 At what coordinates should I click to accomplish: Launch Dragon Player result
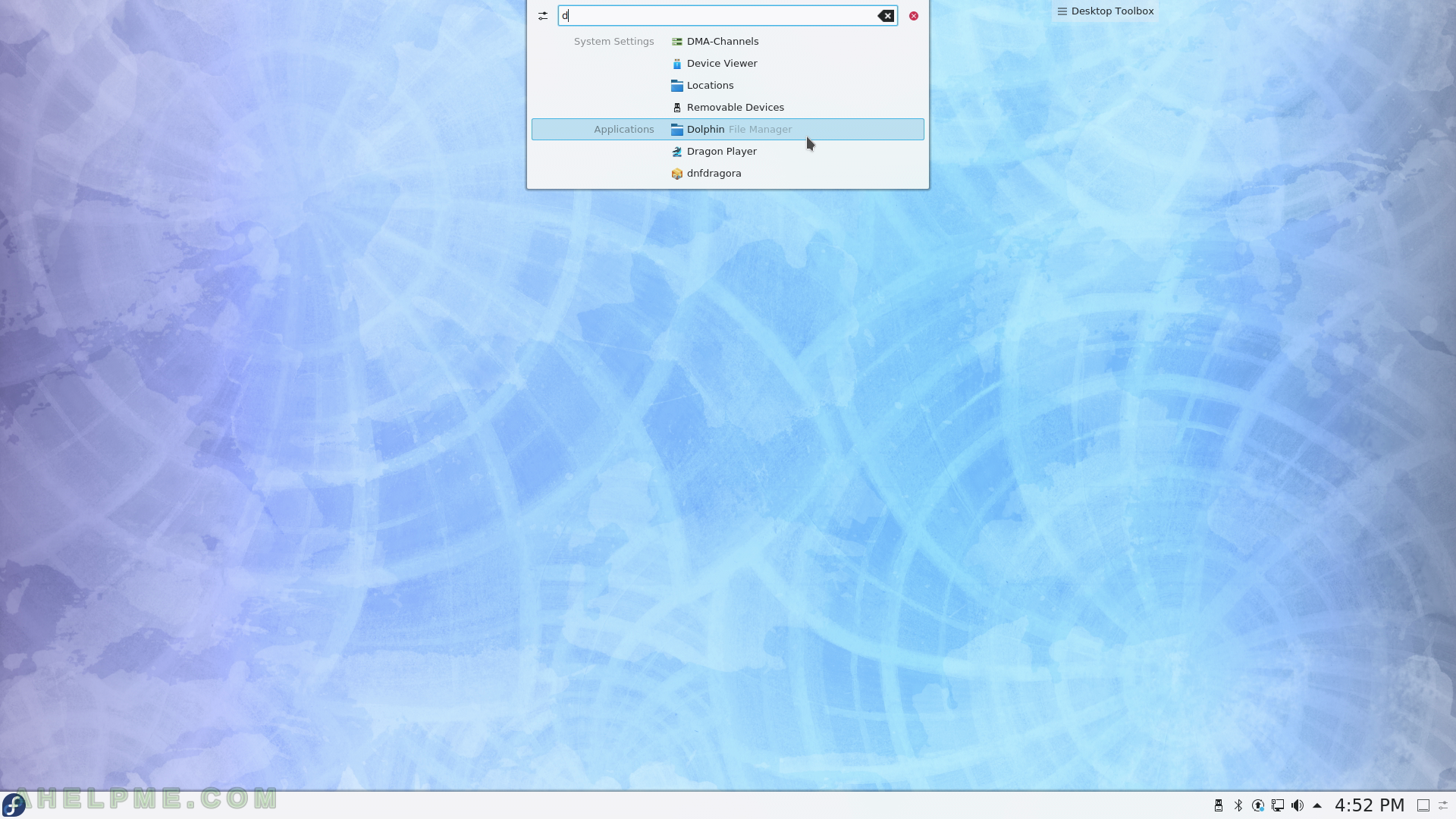click(728, 152)
